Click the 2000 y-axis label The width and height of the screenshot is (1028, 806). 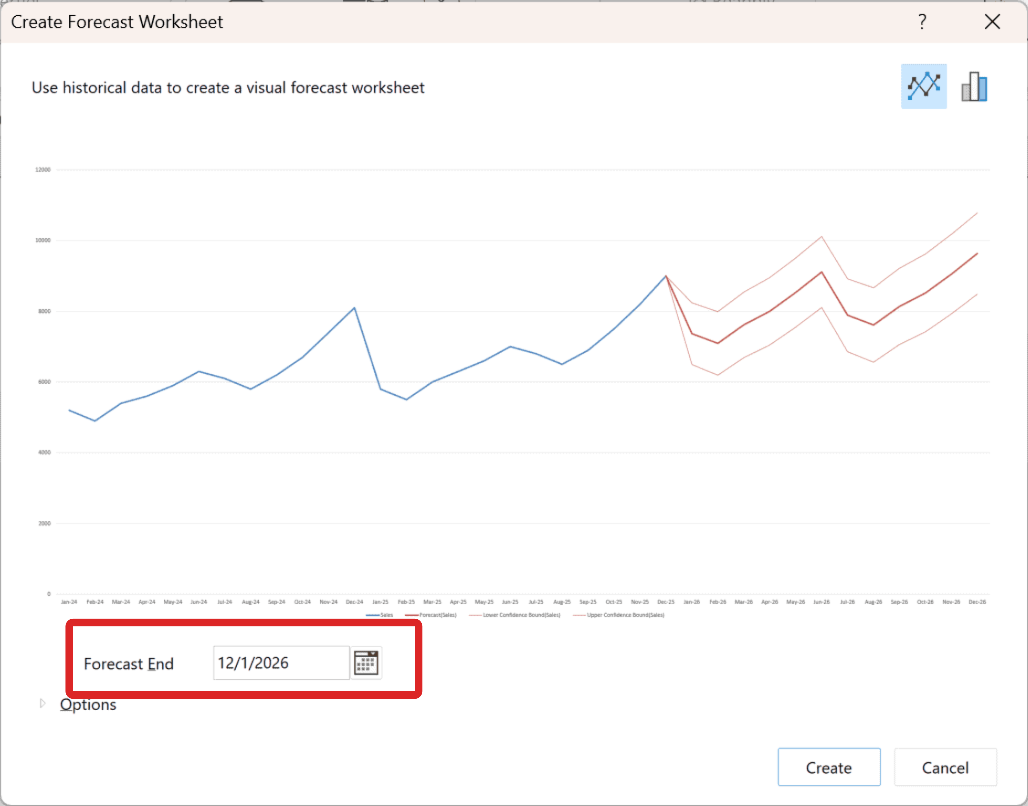coord(44,524)
